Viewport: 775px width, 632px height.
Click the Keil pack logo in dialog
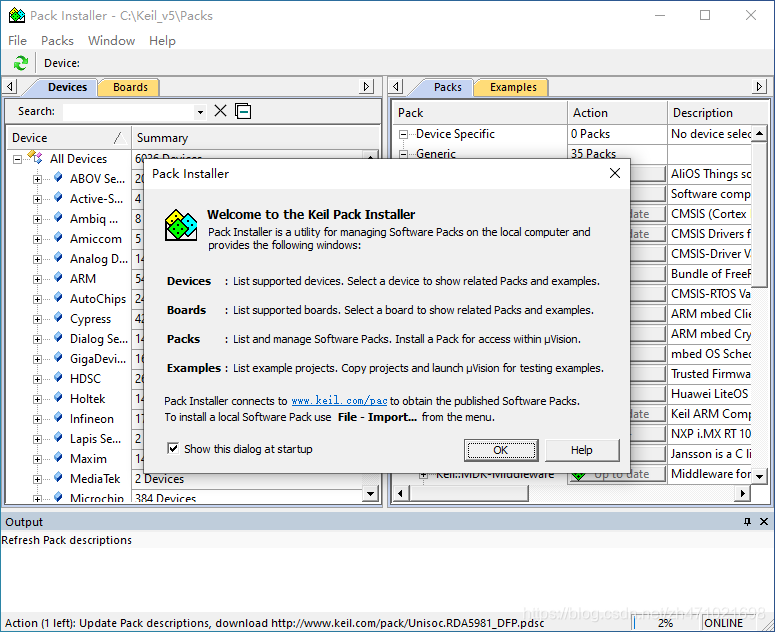pos(181,226)
